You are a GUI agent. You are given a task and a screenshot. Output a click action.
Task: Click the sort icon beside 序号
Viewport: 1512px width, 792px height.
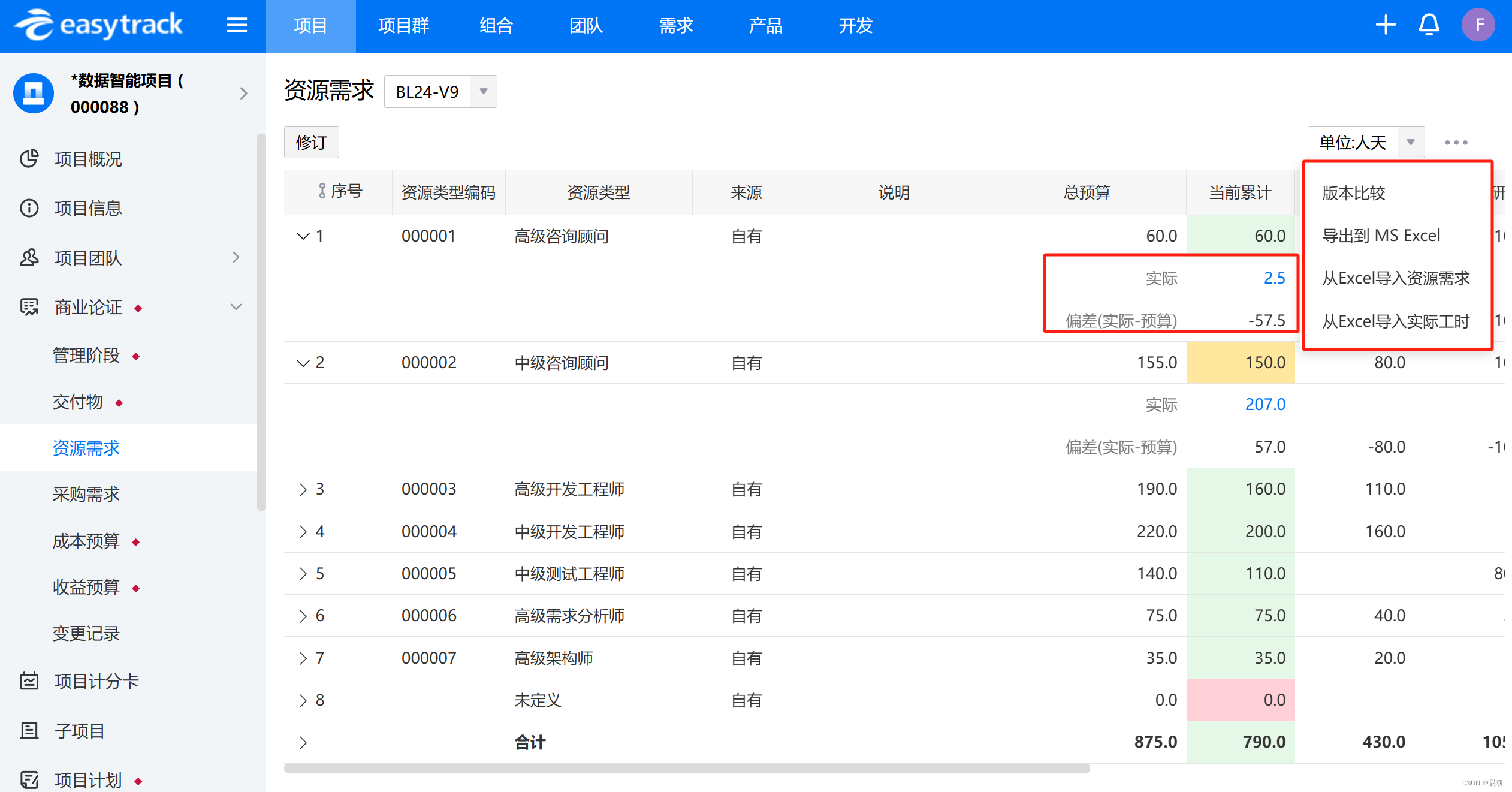click(322, 191)
